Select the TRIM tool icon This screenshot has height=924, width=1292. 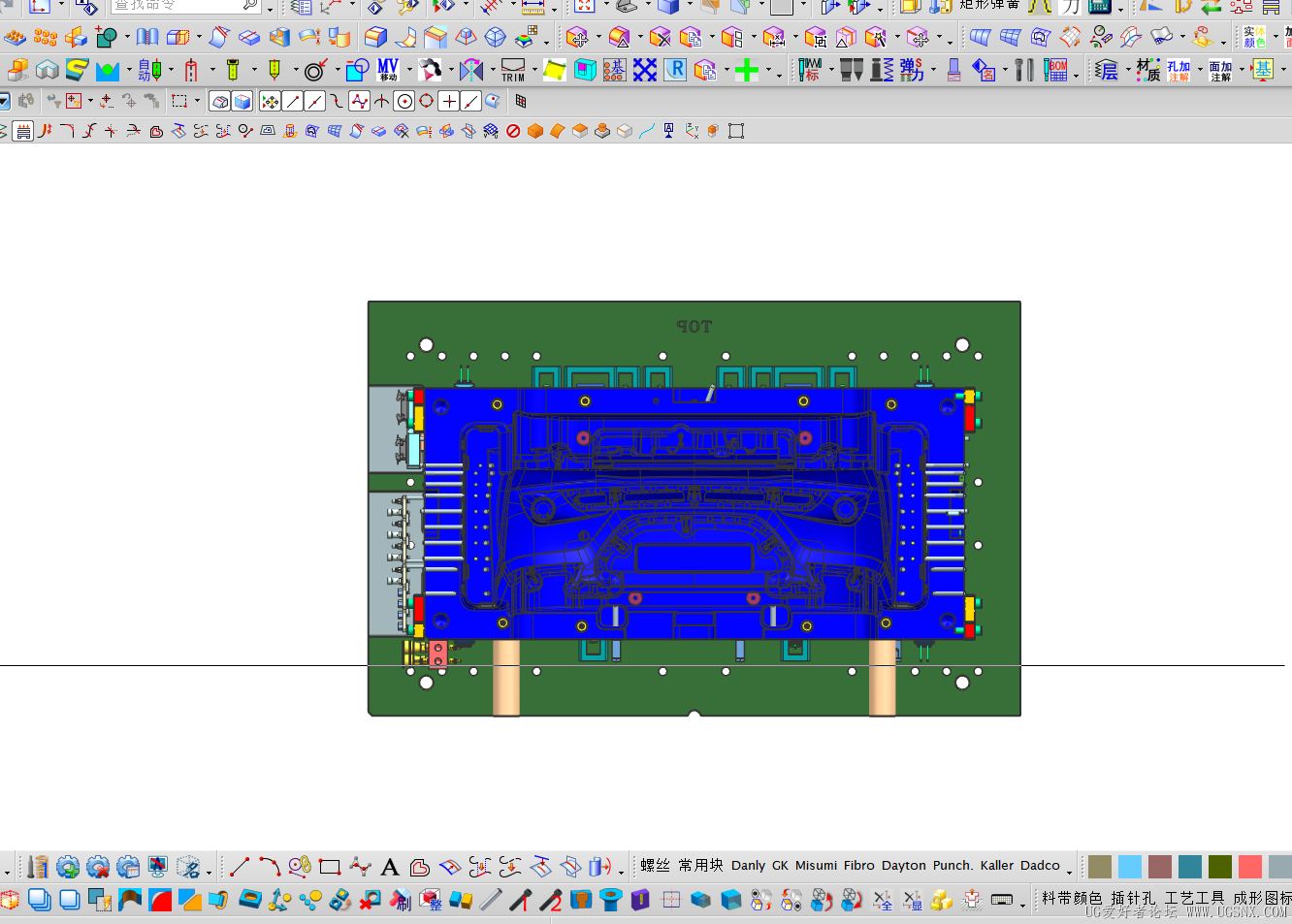click(x=513, y=70)
